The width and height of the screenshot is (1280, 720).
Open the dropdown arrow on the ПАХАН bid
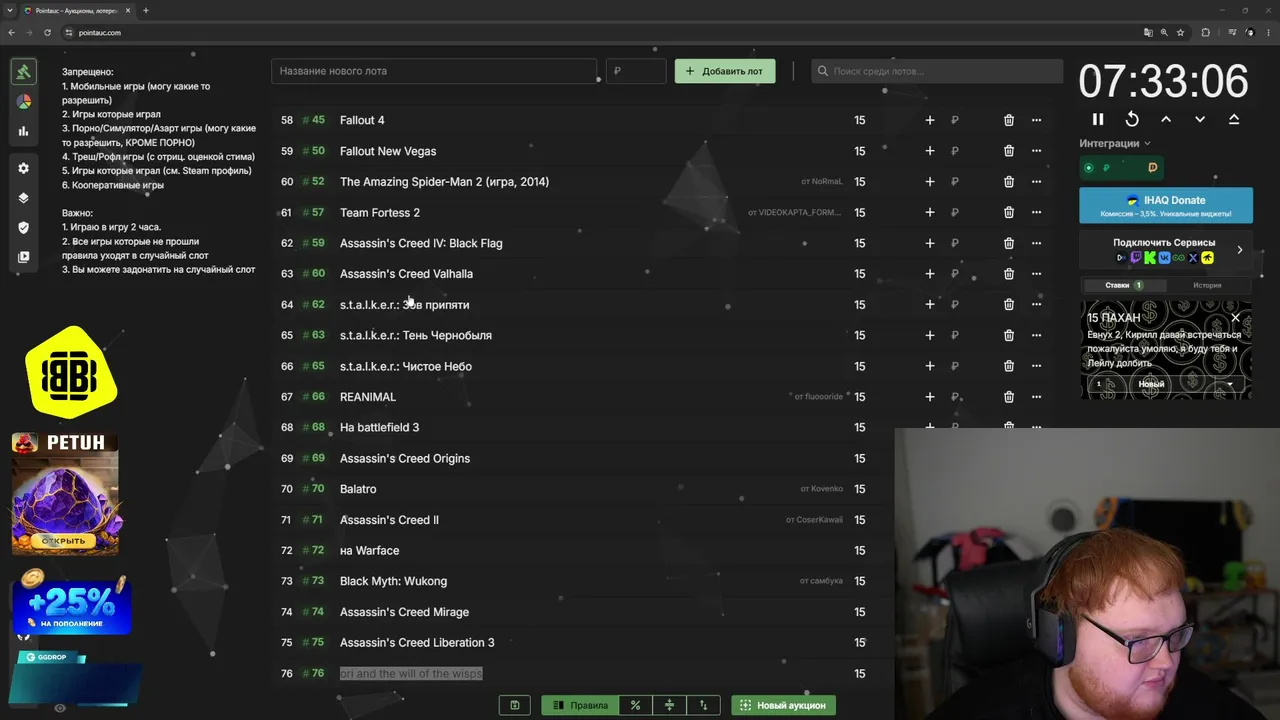(1230, 385)
